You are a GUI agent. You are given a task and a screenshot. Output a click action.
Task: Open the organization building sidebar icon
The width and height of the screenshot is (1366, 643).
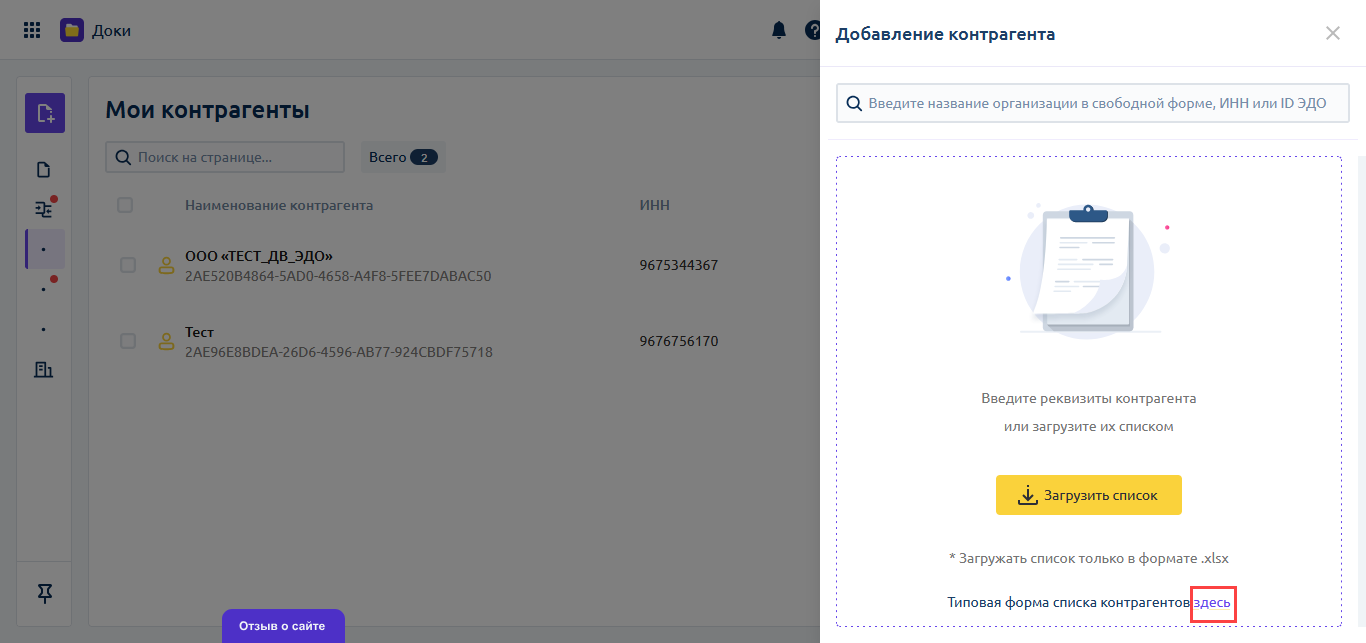44,370
